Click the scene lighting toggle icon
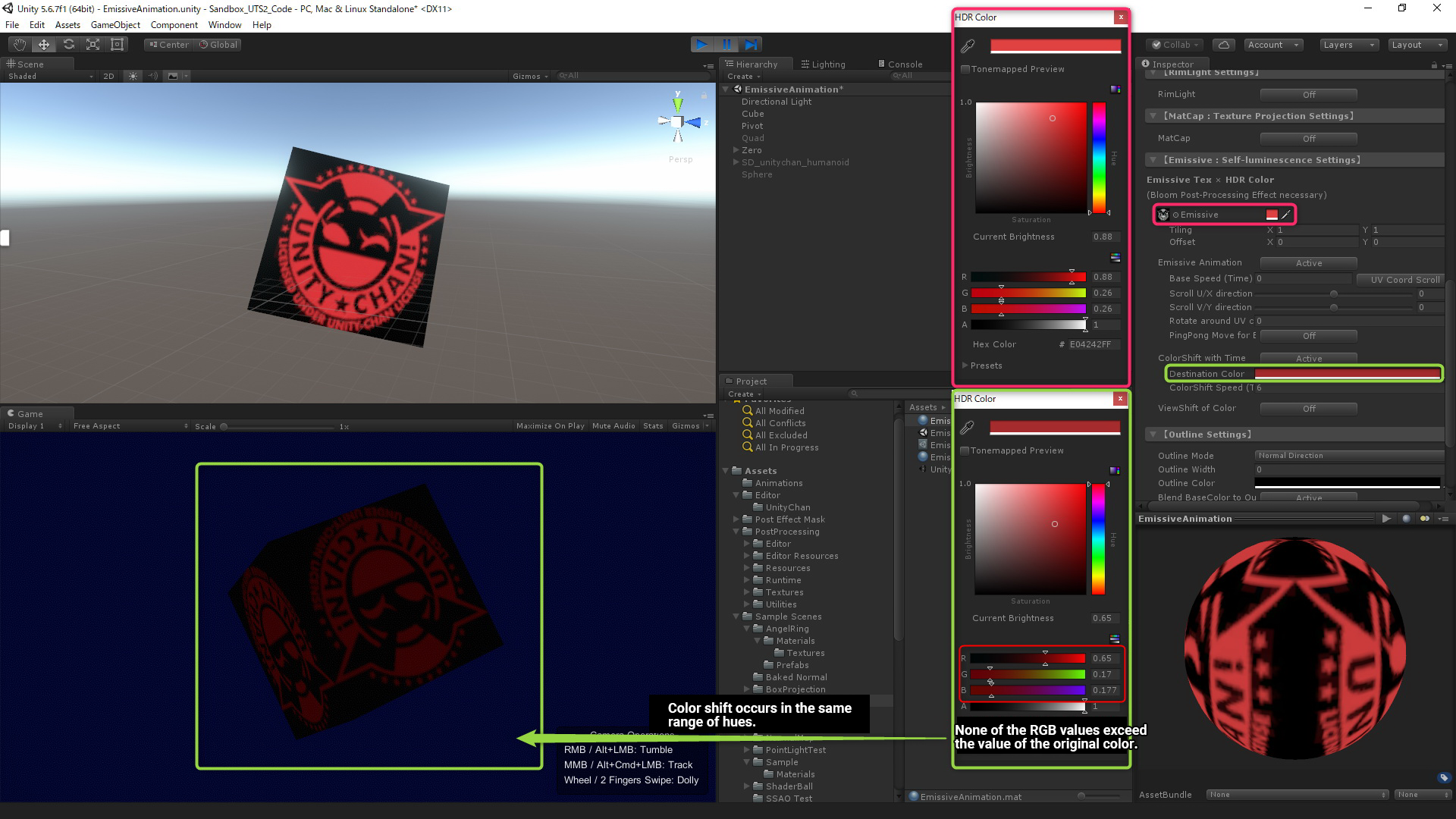 133,76
